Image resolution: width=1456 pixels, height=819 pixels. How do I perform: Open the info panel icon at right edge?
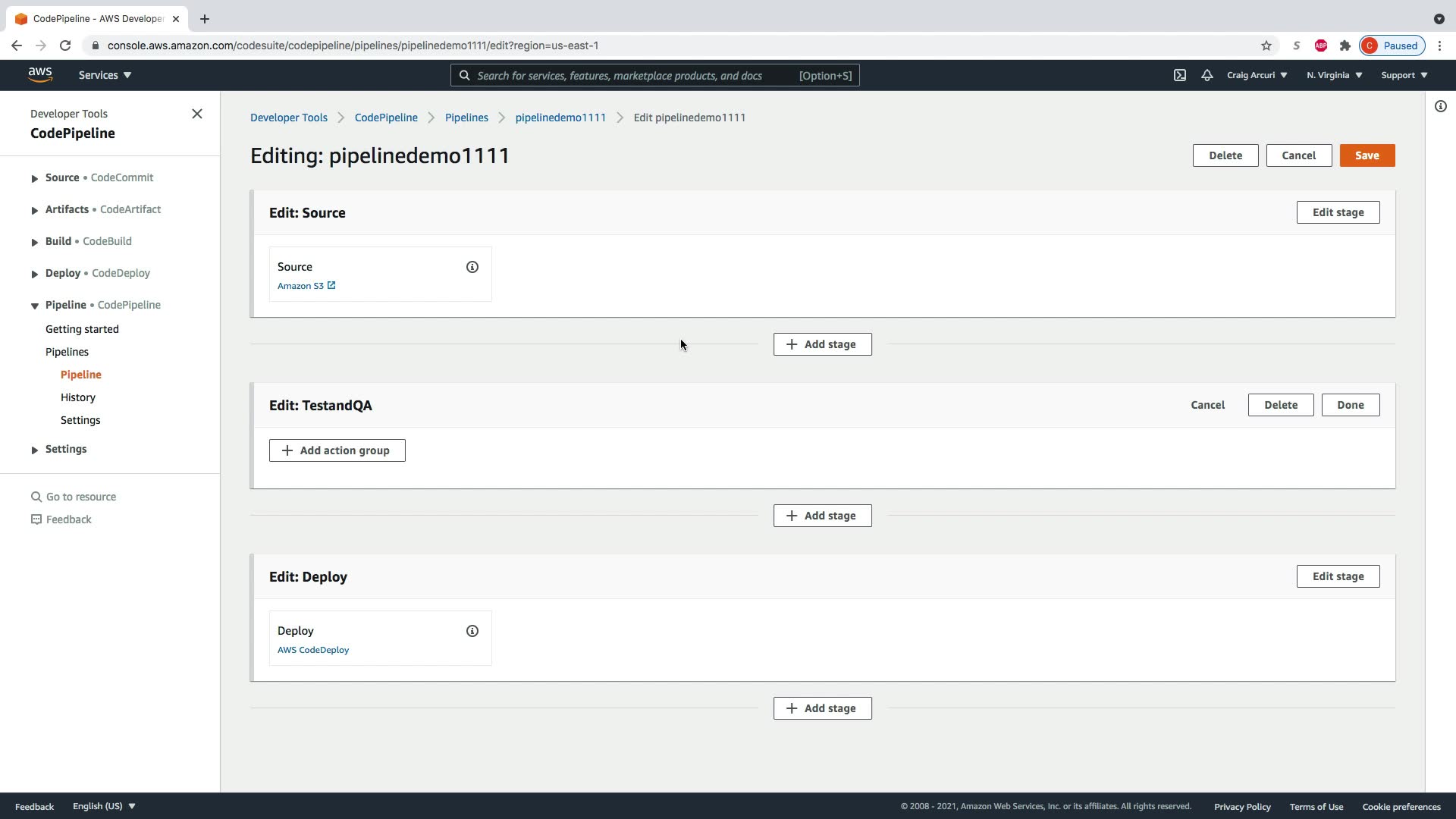pos(1440,106)
